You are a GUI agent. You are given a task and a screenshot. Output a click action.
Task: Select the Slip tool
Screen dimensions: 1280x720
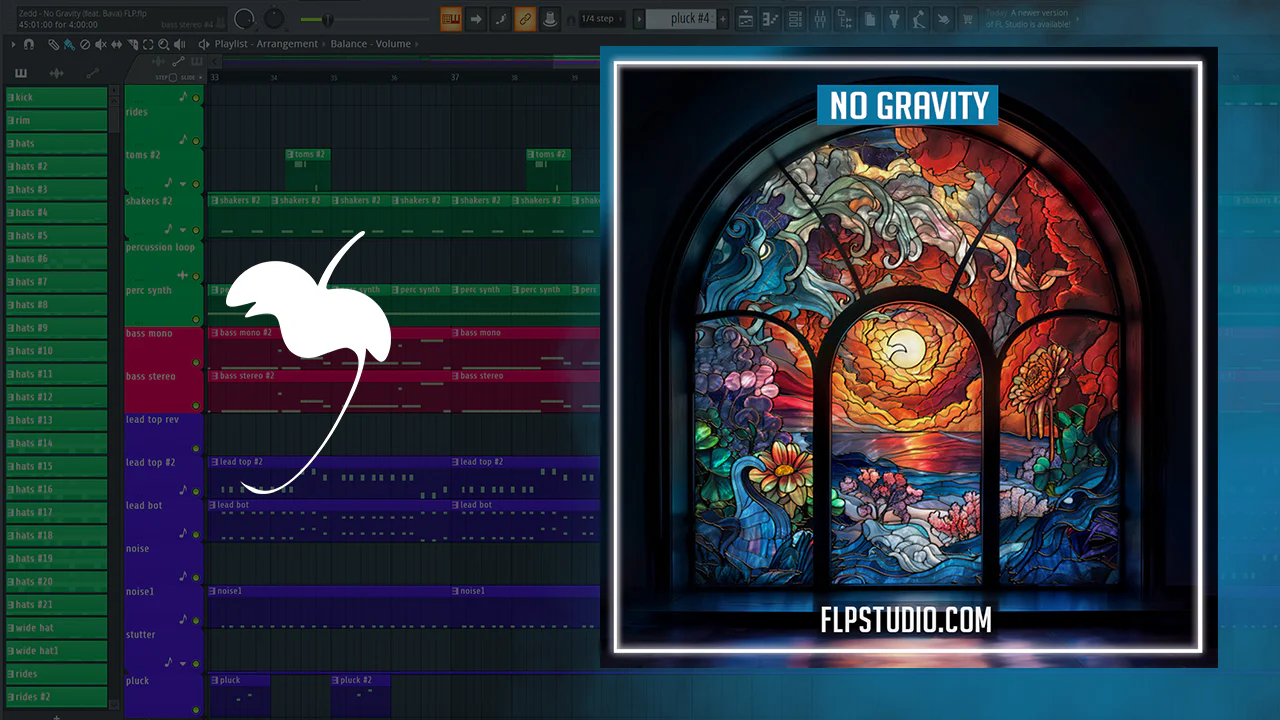pyautogui.click(x=116, y=44)
